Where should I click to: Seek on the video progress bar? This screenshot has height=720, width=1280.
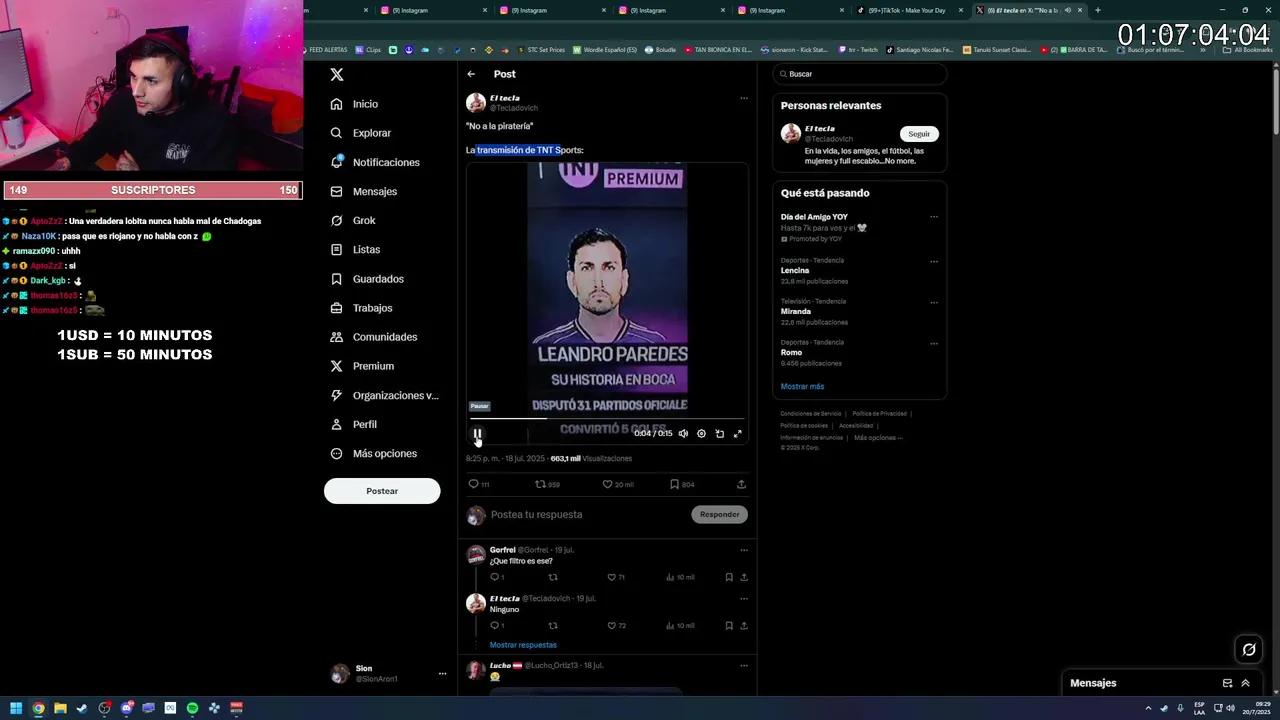[607, 419]
